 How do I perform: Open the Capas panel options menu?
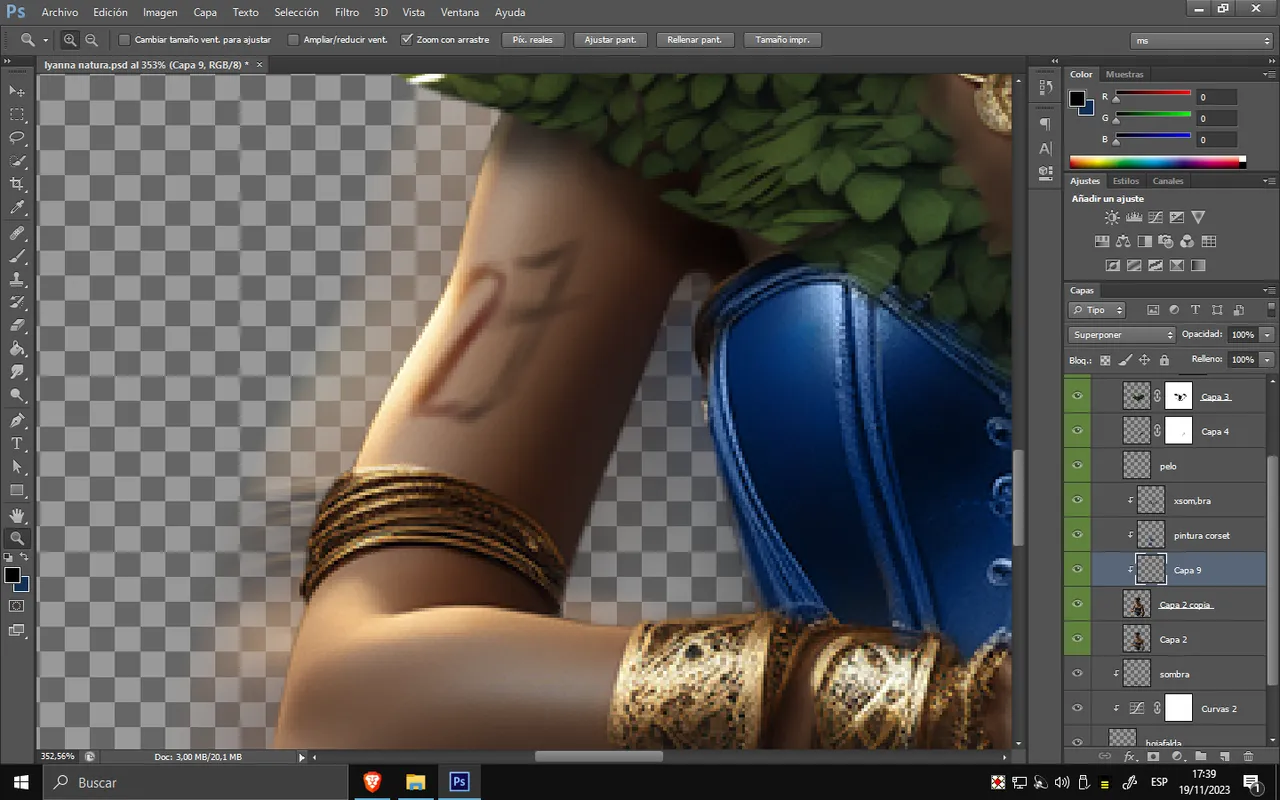tap(1269, 290)
